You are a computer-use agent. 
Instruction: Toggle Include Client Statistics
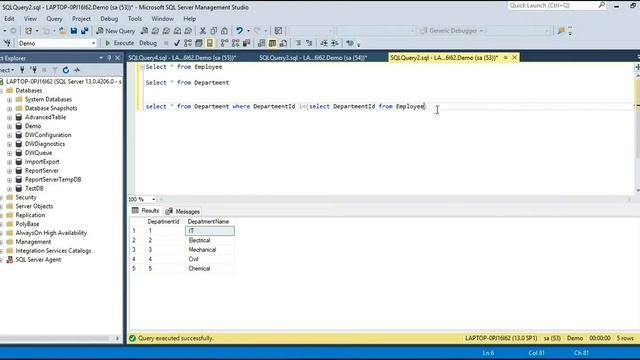pos(247,43)
